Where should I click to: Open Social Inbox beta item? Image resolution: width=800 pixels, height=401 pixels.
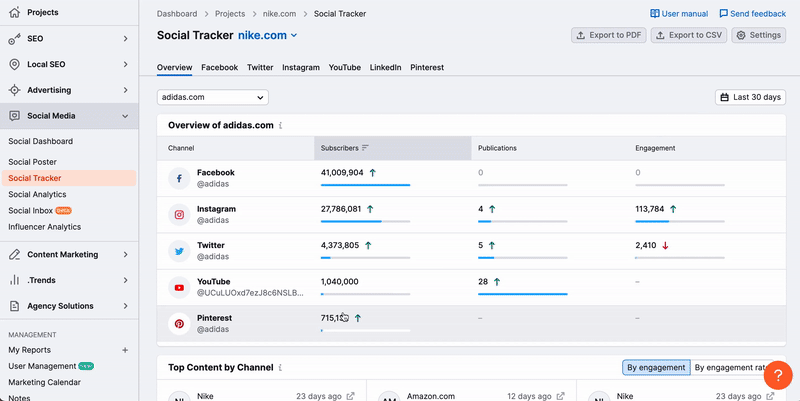40,211
